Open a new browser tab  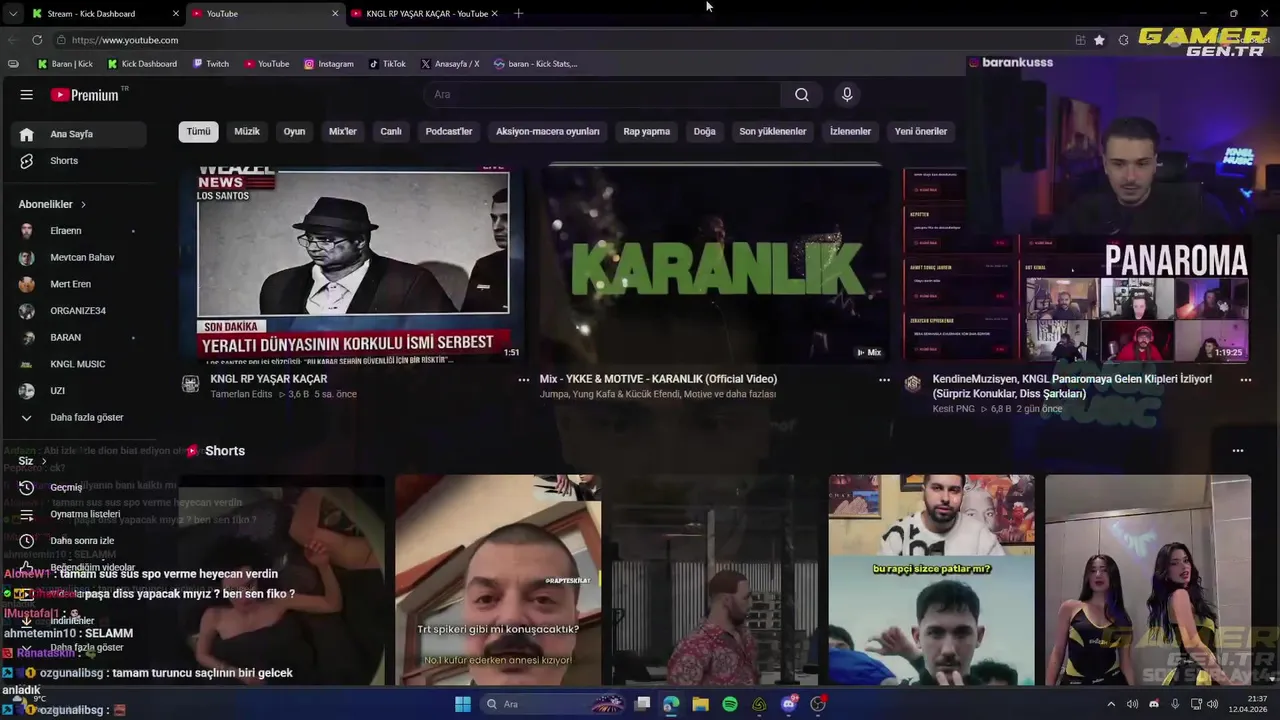(518, 14)
